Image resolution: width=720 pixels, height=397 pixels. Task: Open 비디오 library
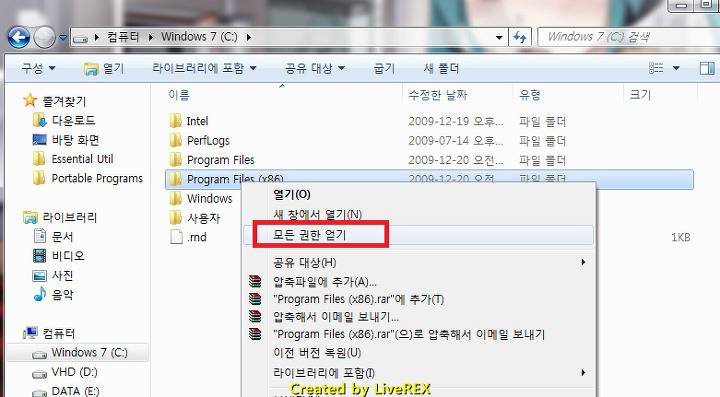(68, 256)
